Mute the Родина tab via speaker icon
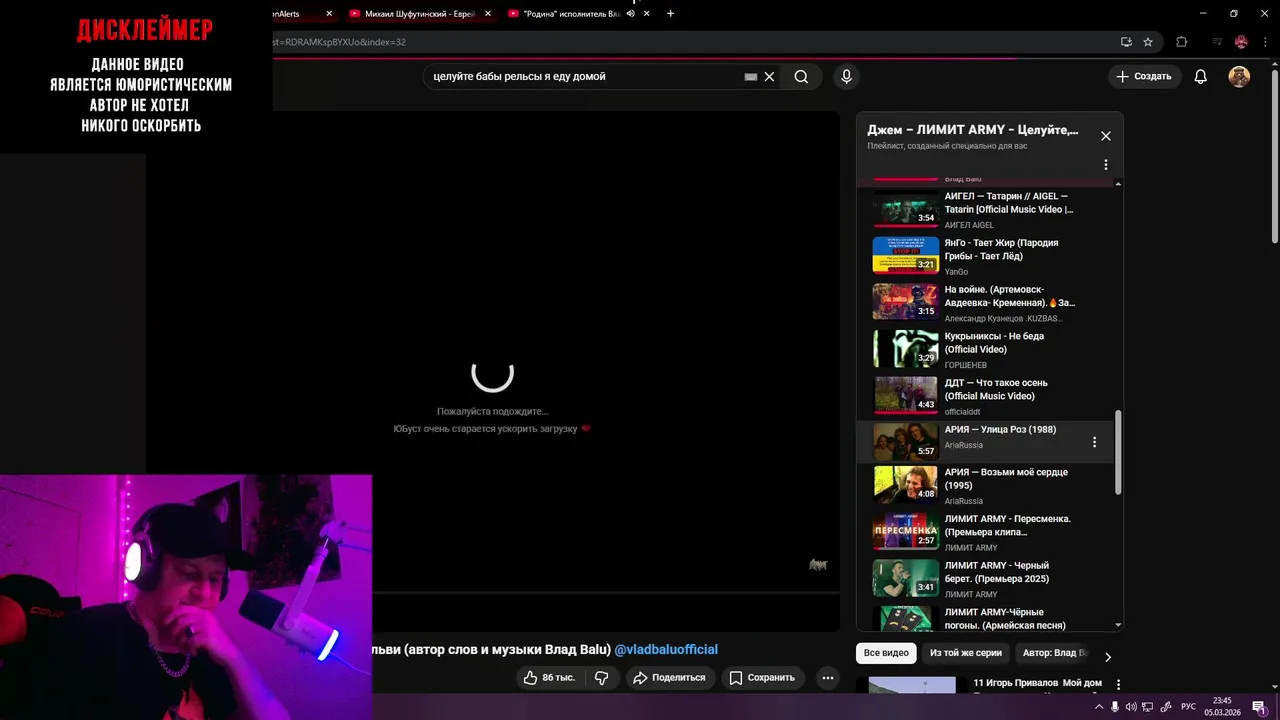The width and height of the screenshot is (1280, 720). click(630, 14)
